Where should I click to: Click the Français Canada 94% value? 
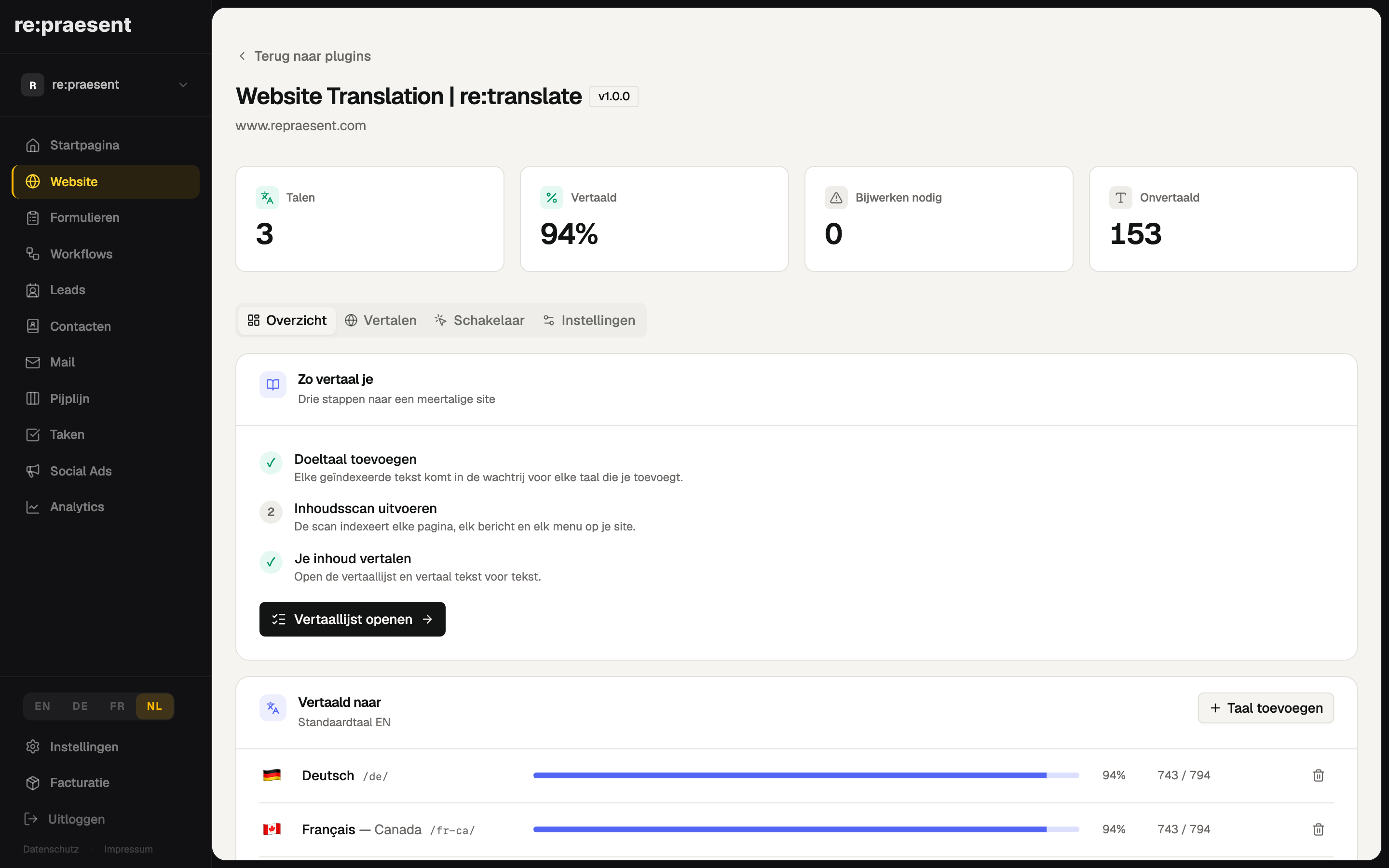(x=1114, y=829)
